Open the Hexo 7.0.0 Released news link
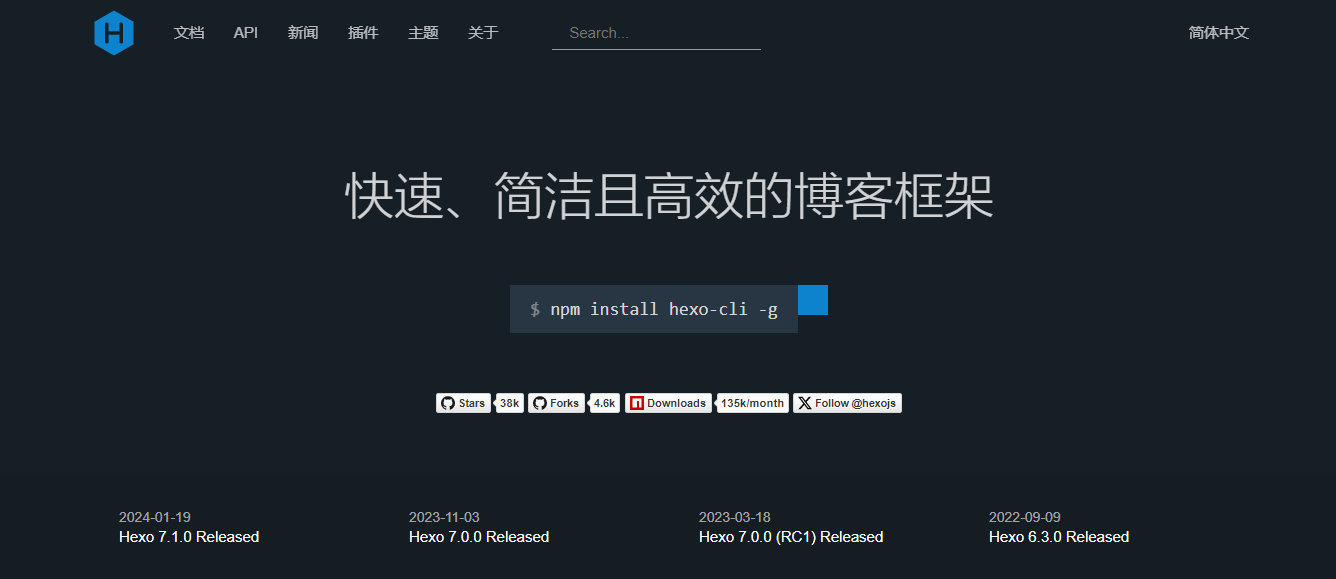This screenshot has width=1336, height=579. click(x=479, y=537)
